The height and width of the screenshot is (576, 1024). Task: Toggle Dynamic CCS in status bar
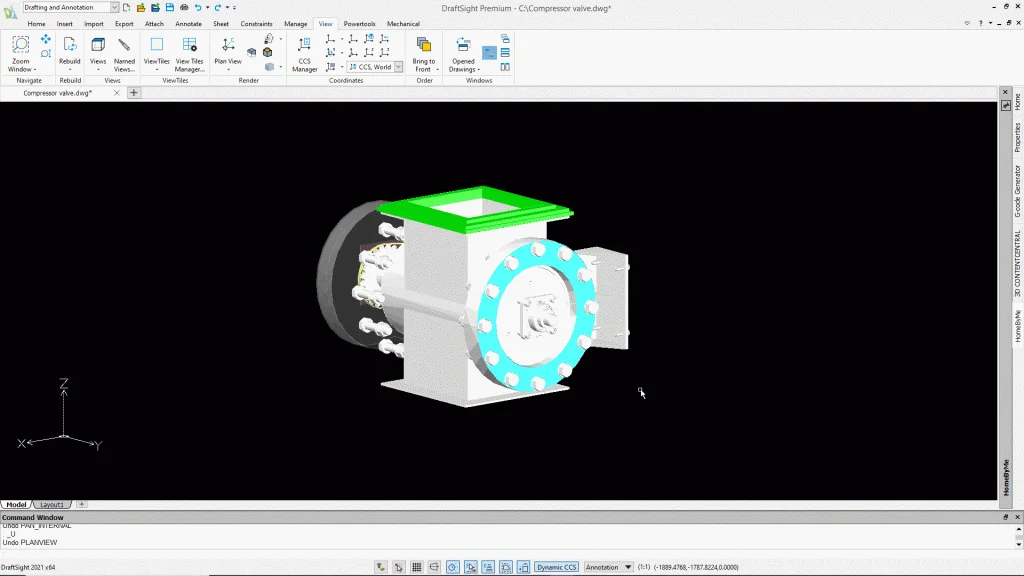coord(556,567)
